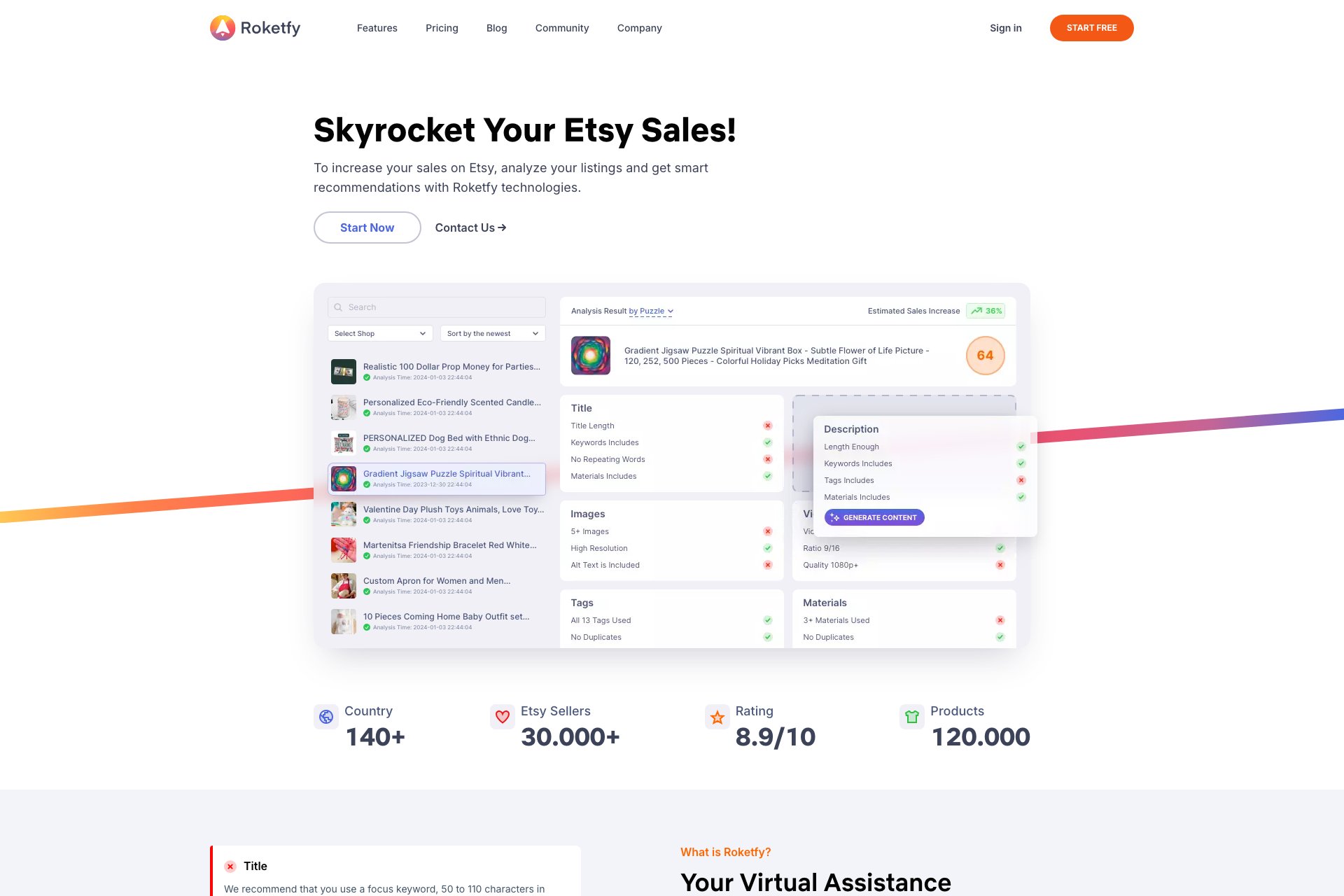
Task: Click the globe icon beside Country
Action: [326, 717]
